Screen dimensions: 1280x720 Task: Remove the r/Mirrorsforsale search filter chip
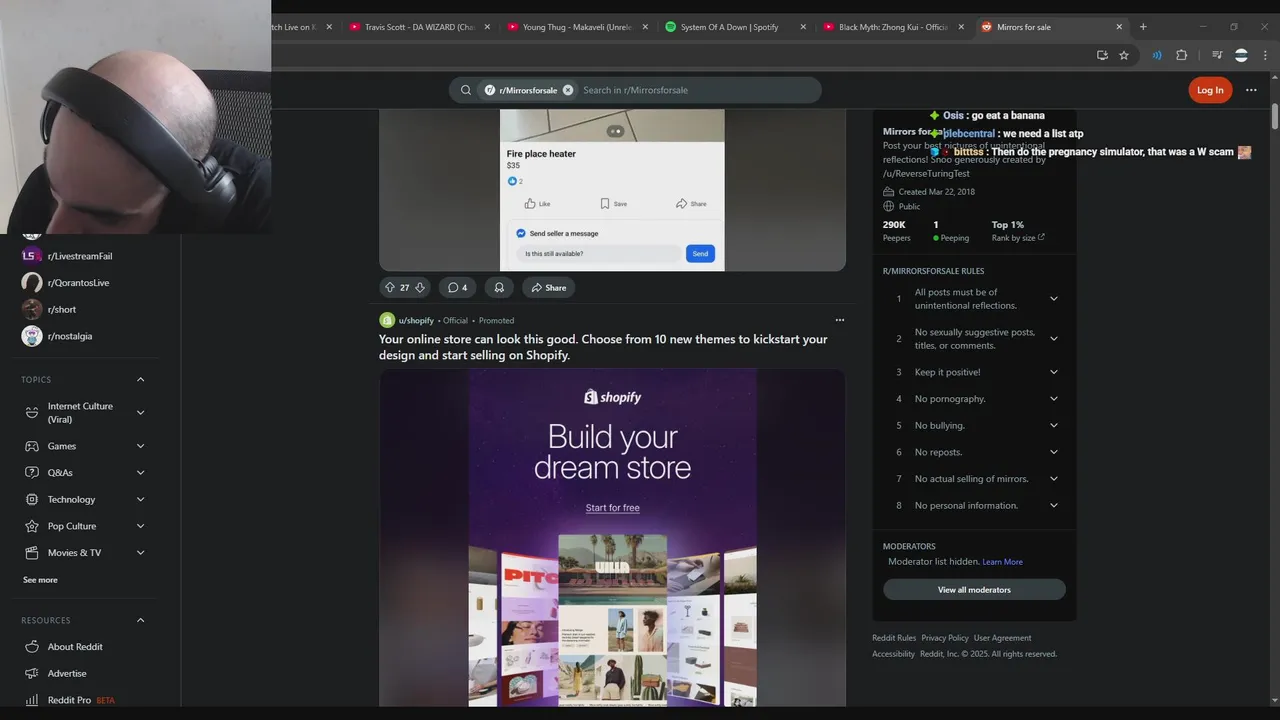pos(568,90)
